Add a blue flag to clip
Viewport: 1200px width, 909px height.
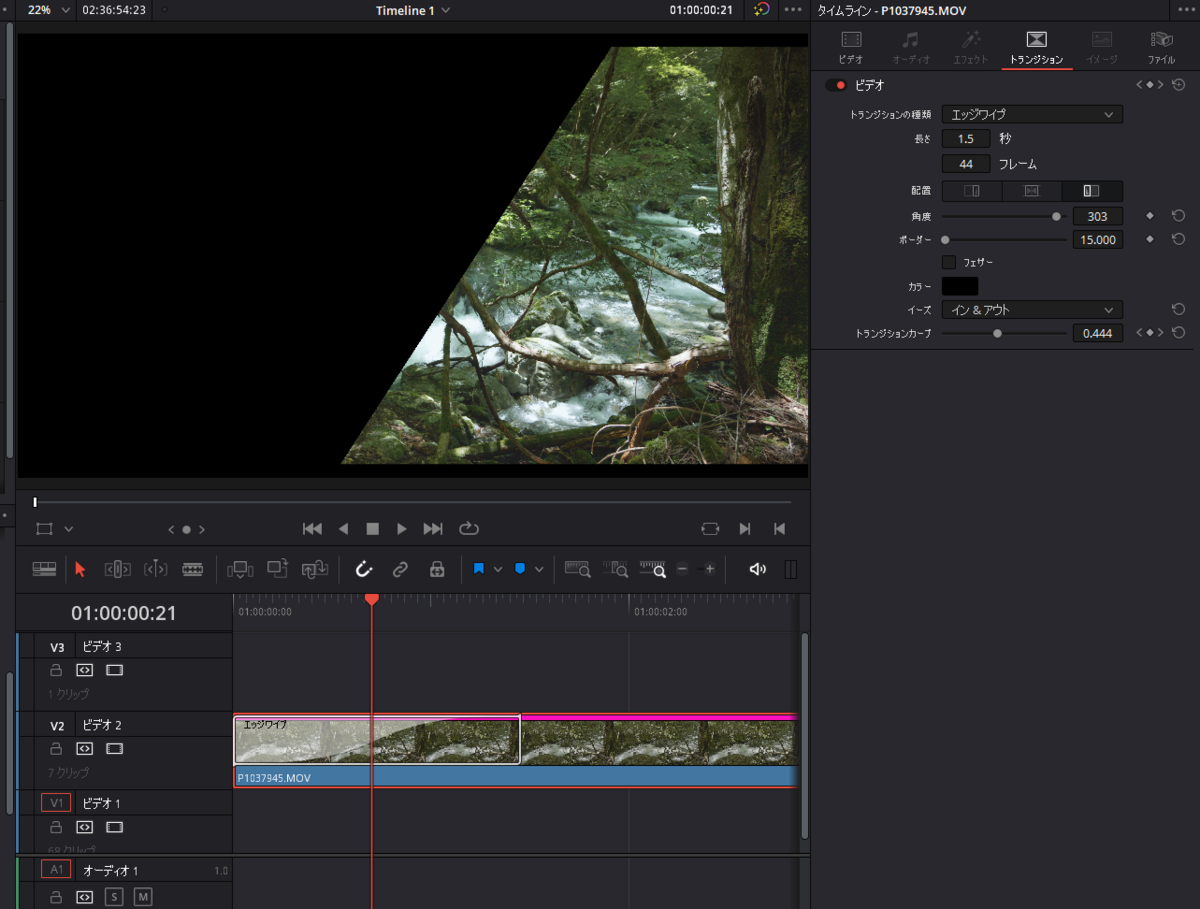click(478, 569)
